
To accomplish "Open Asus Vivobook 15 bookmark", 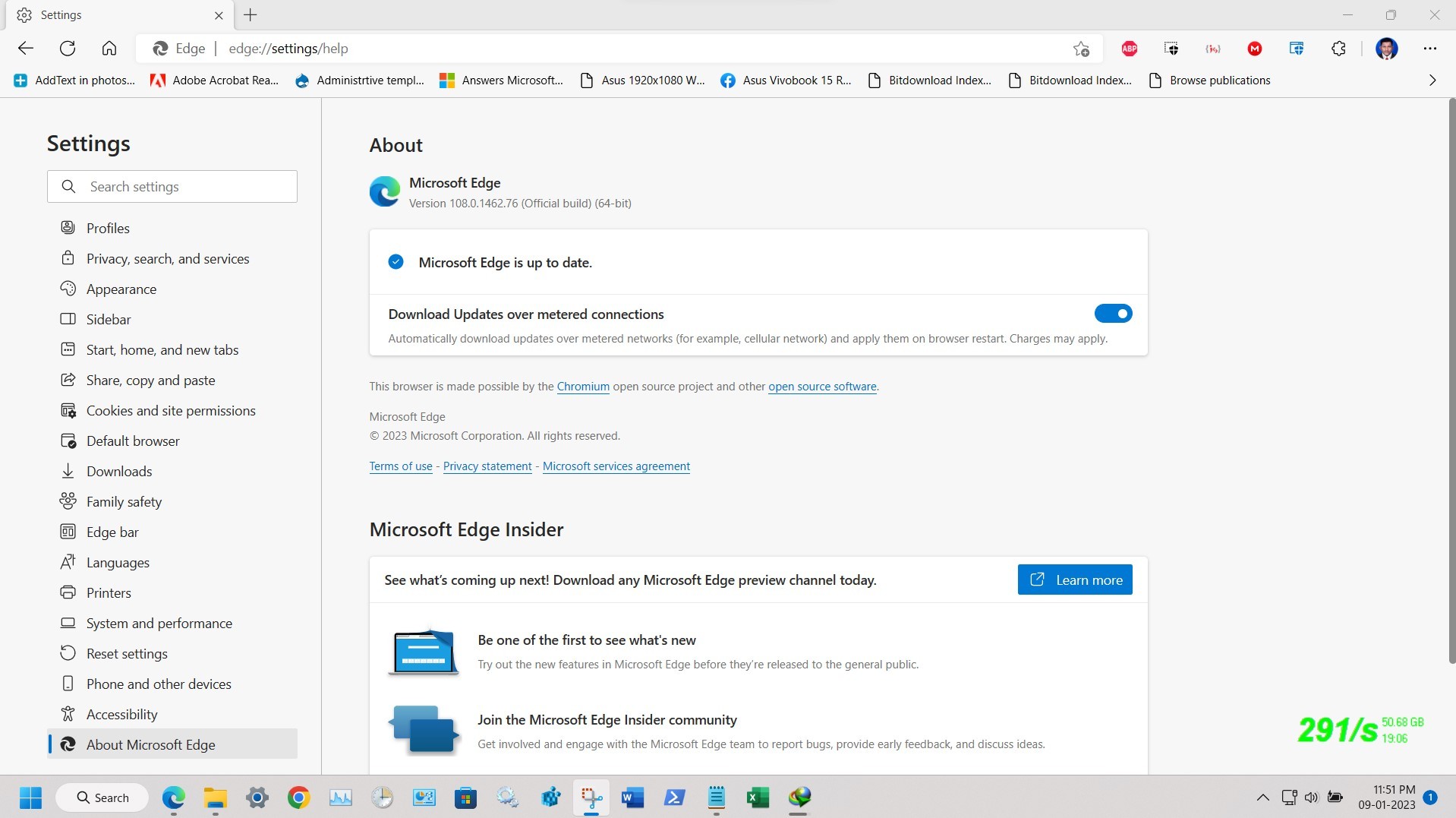I will click(786, 81).
